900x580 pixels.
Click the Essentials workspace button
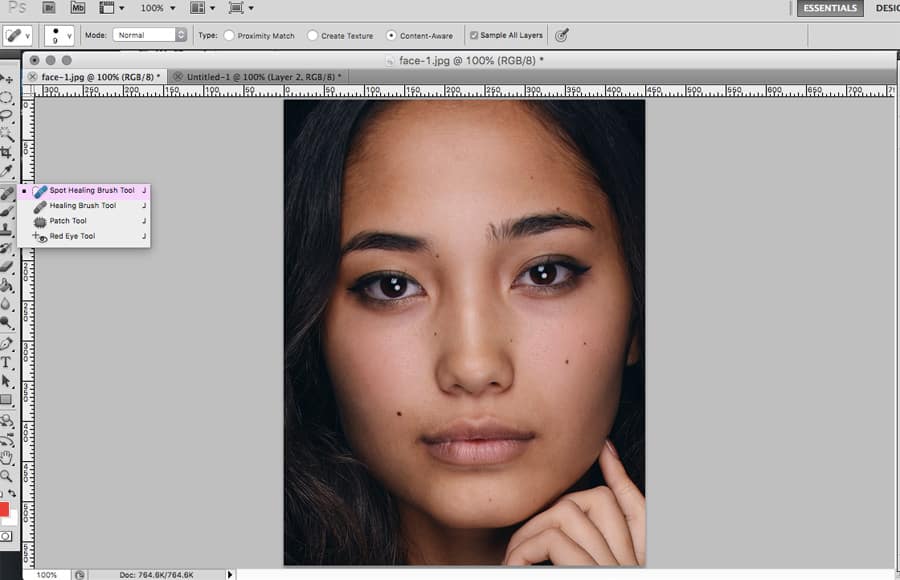click(x=830, y=8)
